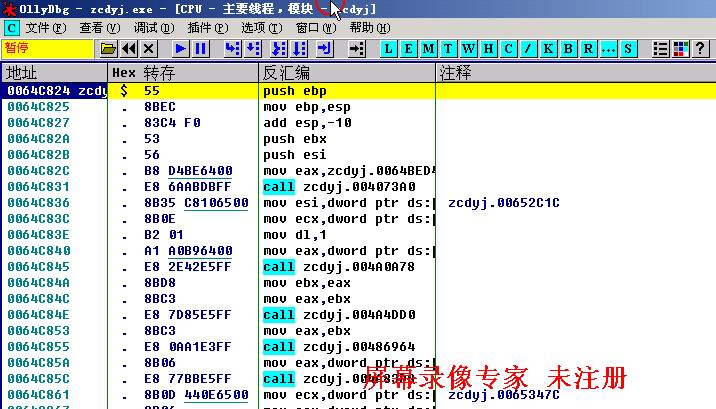
Task: Show Log window with L button
Action: (388, 48)
